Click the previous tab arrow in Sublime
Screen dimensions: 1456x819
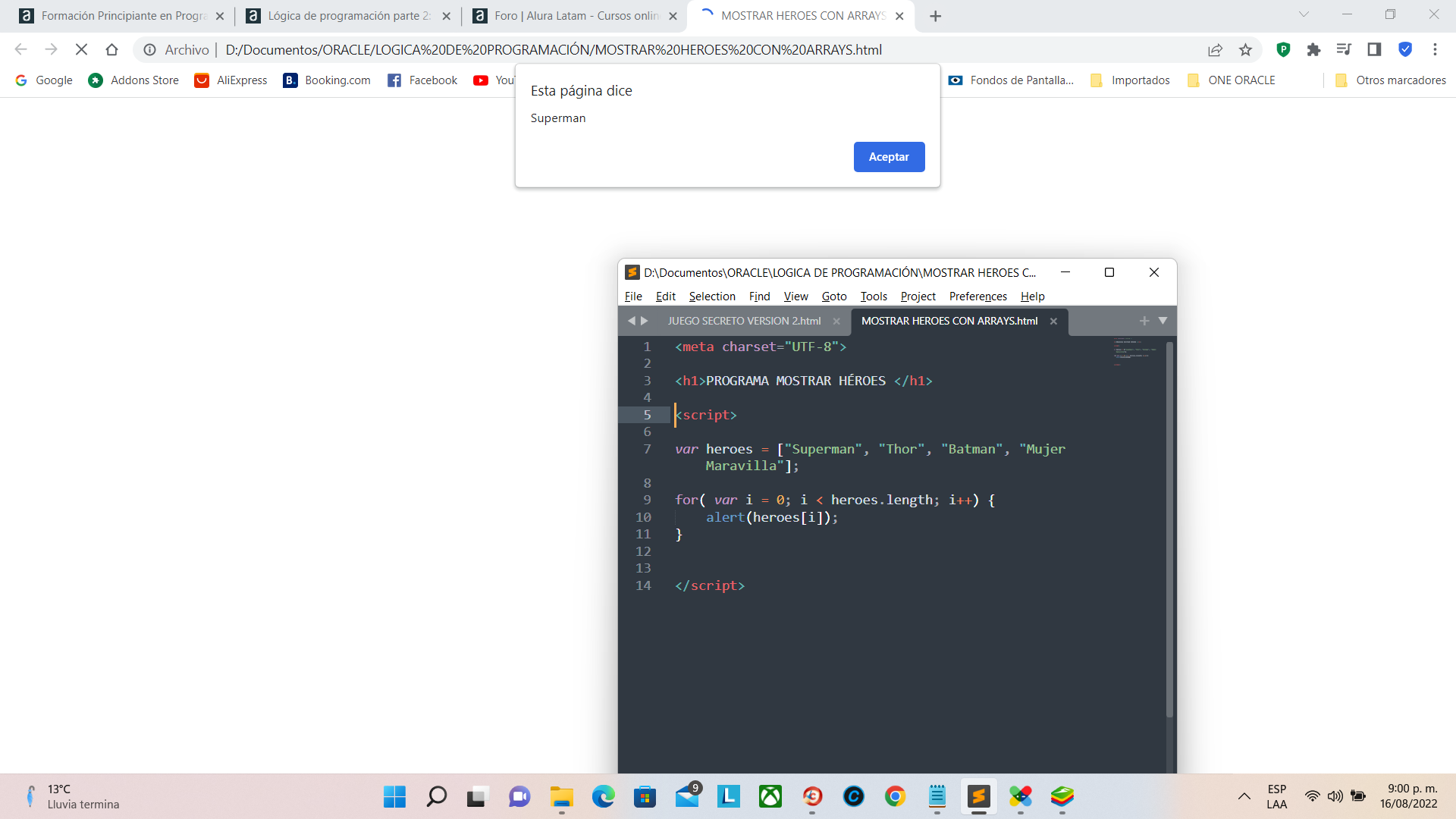[631, 321]
